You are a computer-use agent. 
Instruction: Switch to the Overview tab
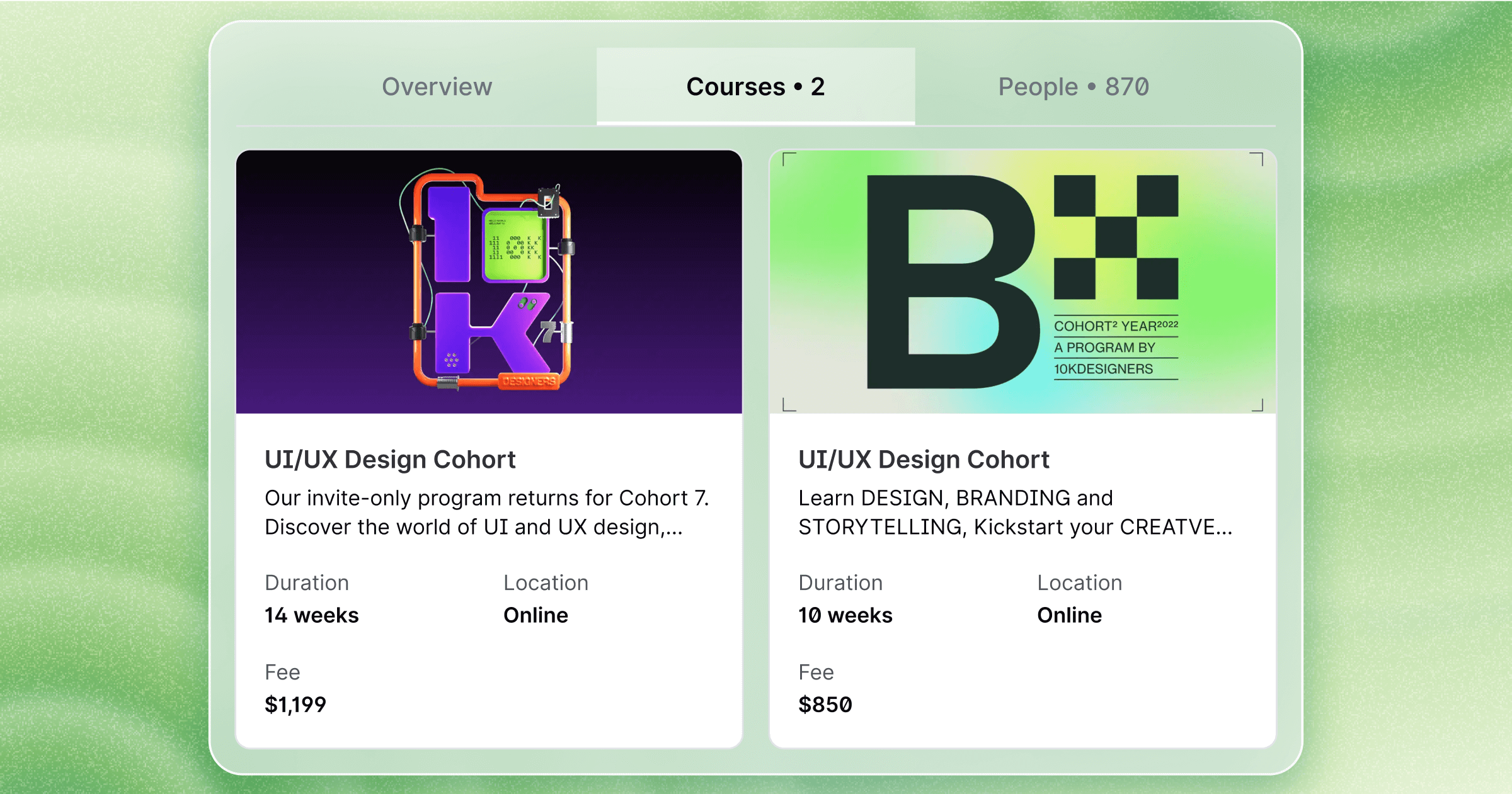(x=437, y=87)
